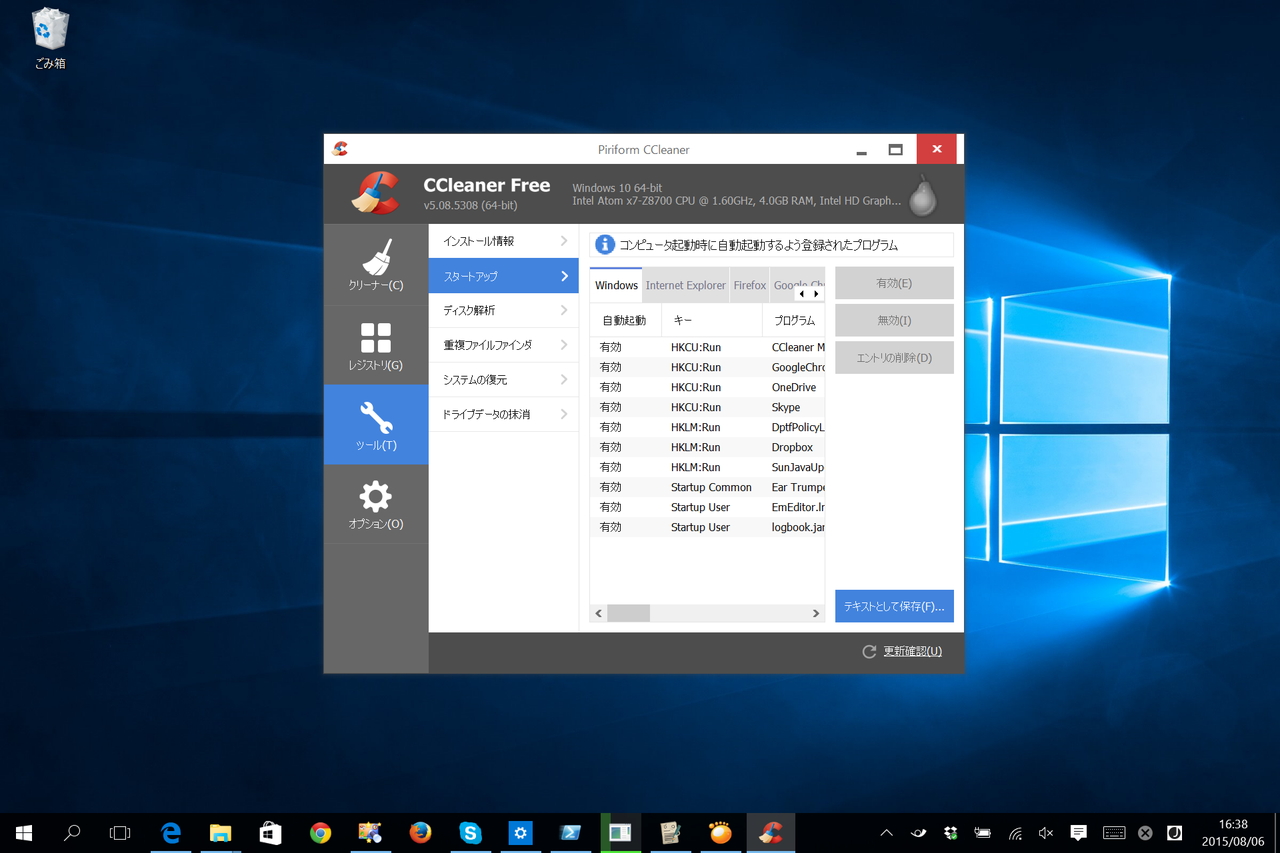Screen dimensions: 1280x853
Task: Open taskbar search magnifier
Action: click(x=72, y=833)
